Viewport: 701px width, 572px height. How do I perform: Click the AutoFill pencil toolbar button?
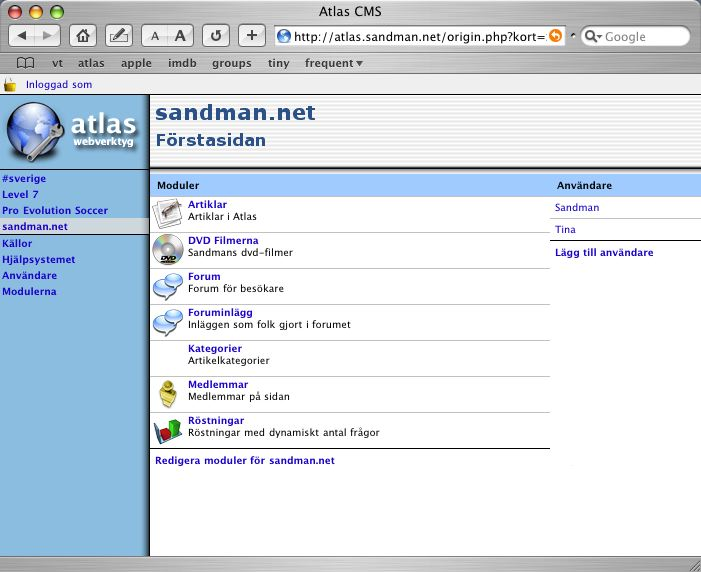coord(118,36)
